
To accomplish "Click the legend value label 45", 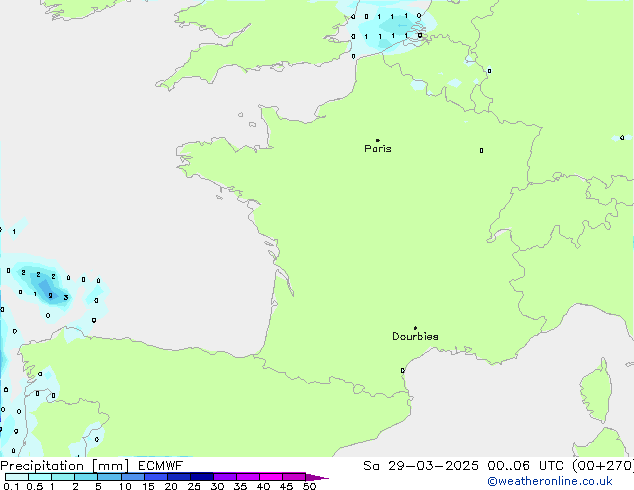I will pos(286,486).
